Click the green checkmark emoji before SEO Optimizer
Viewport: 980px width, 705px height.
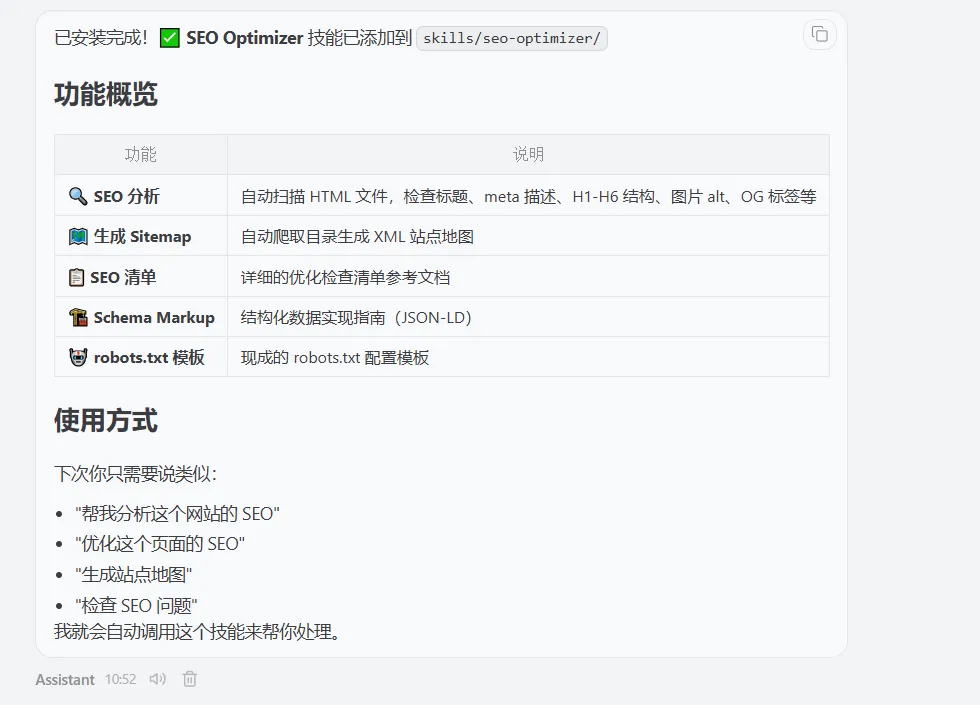(169, 38)
